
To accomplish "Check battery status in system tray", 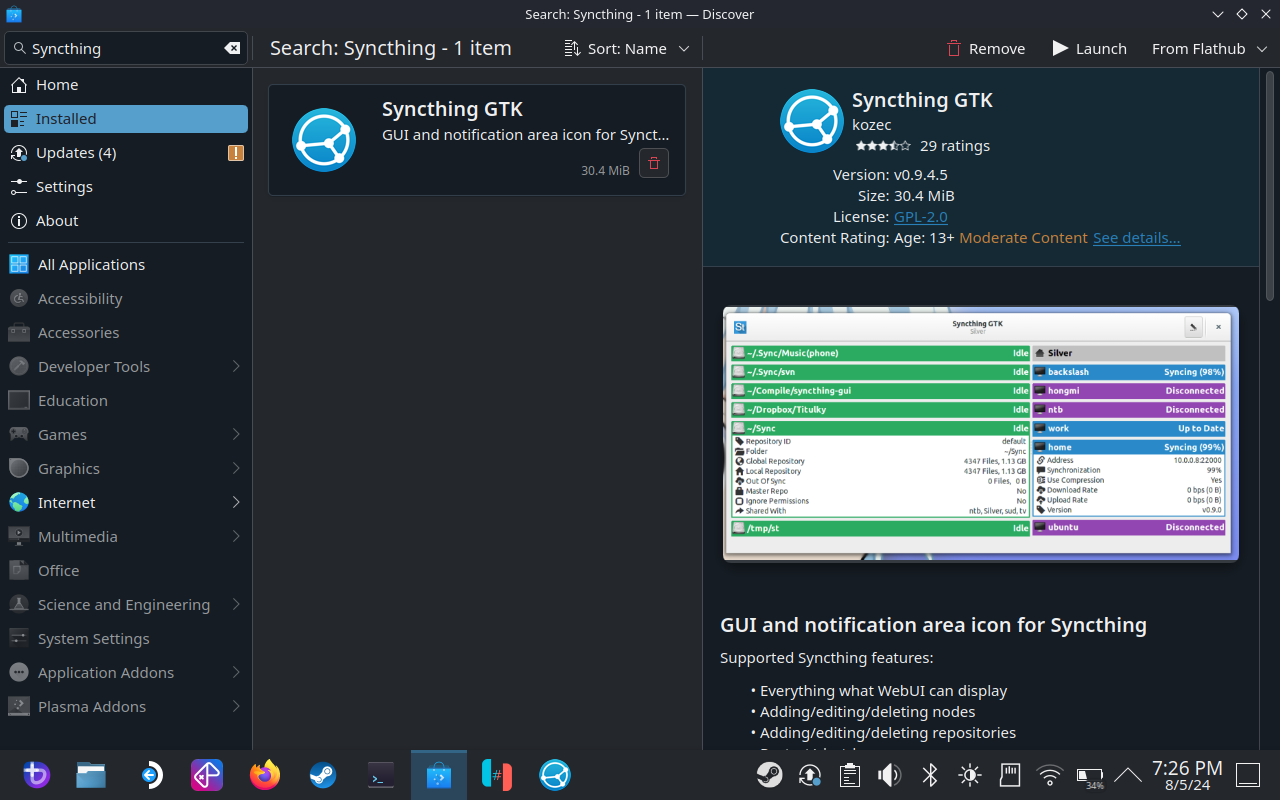I will [x=1090, y=776].
